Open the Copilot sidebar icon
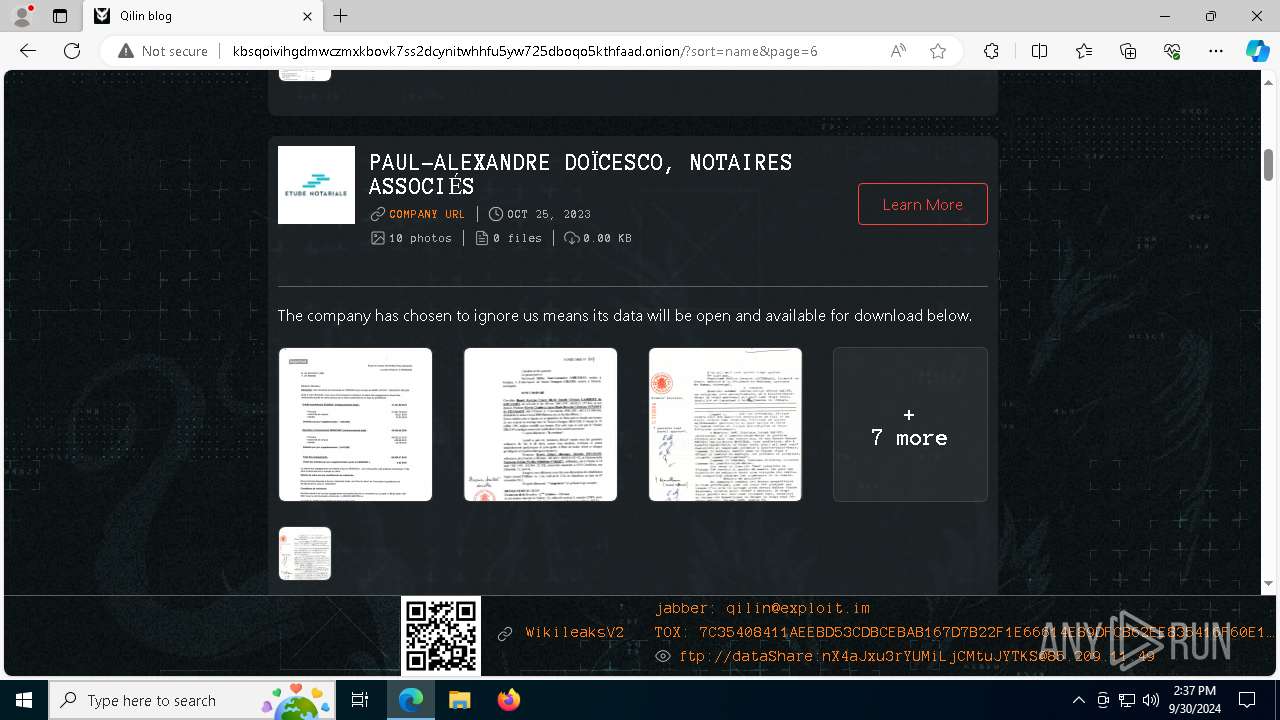This screenshot has width=1280, height=720. [x=1257, y=51]
